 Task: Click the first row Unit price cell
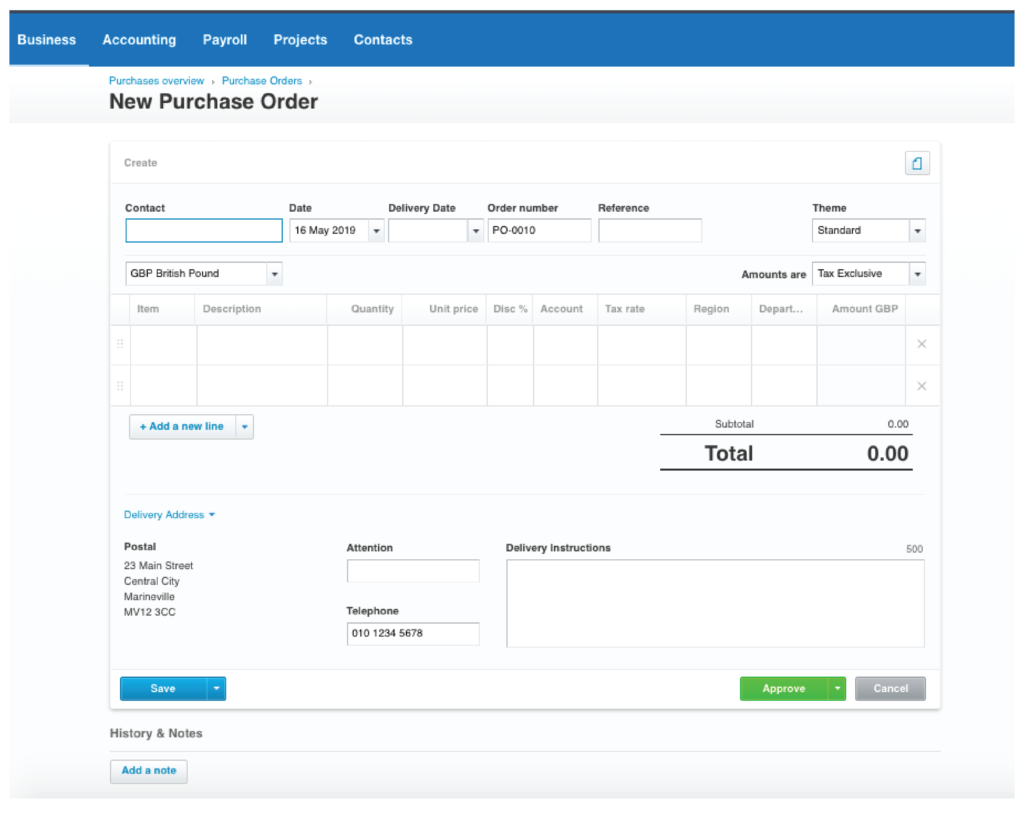[445, 345]
